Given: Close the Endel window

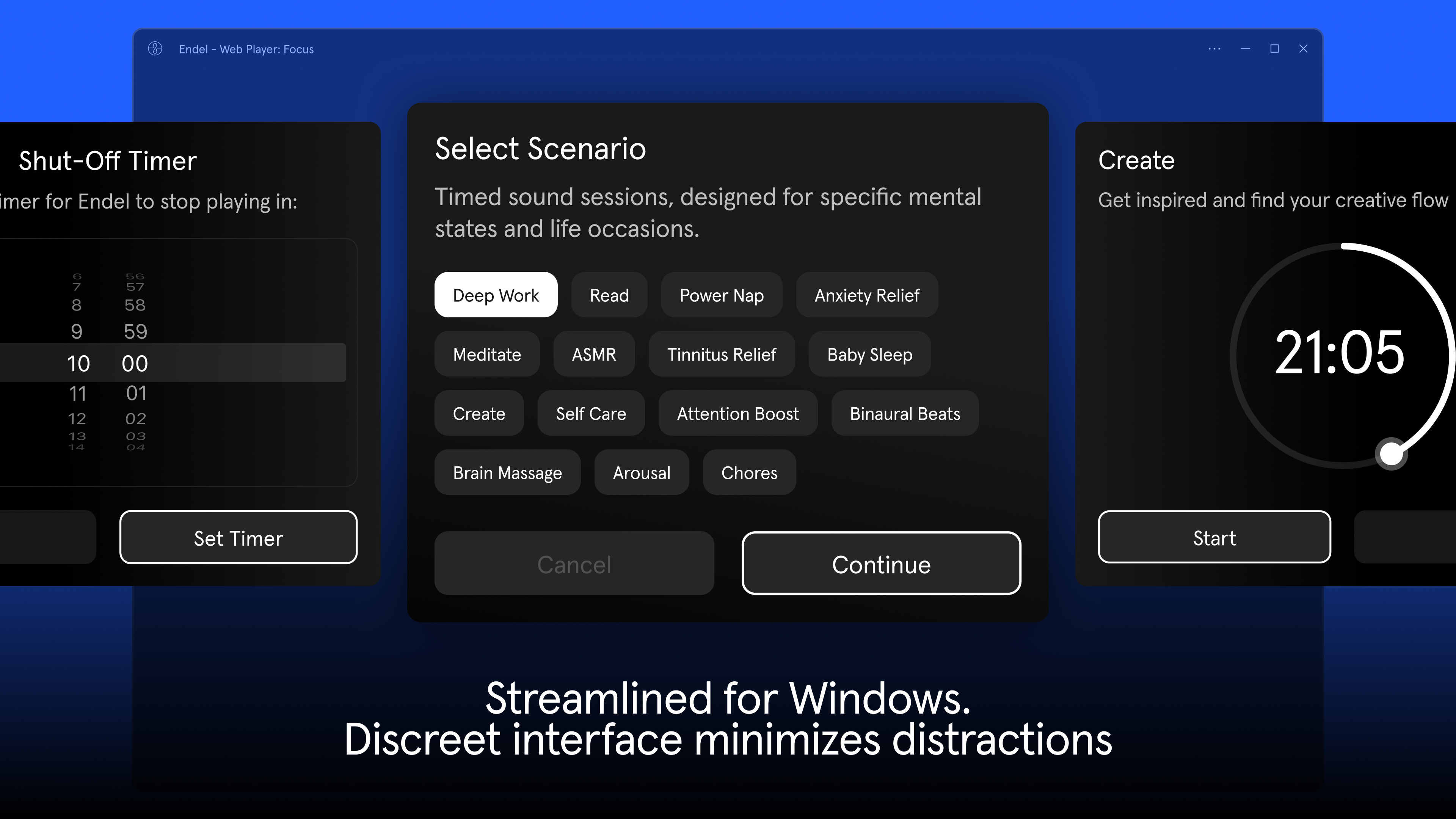Looking at the screenshot, I should (1304, 49).
